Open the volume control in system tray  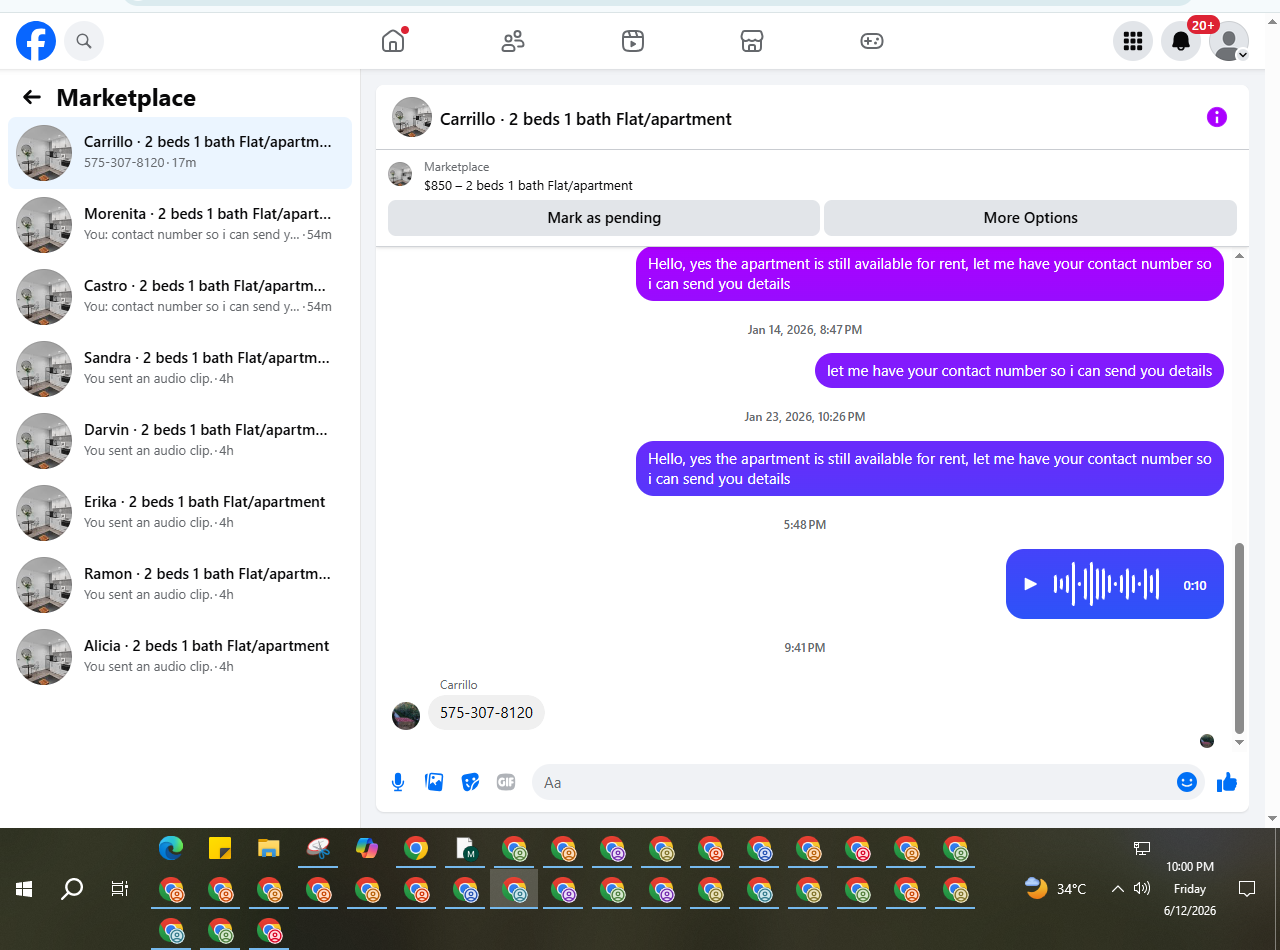(x=1142, y=888)
